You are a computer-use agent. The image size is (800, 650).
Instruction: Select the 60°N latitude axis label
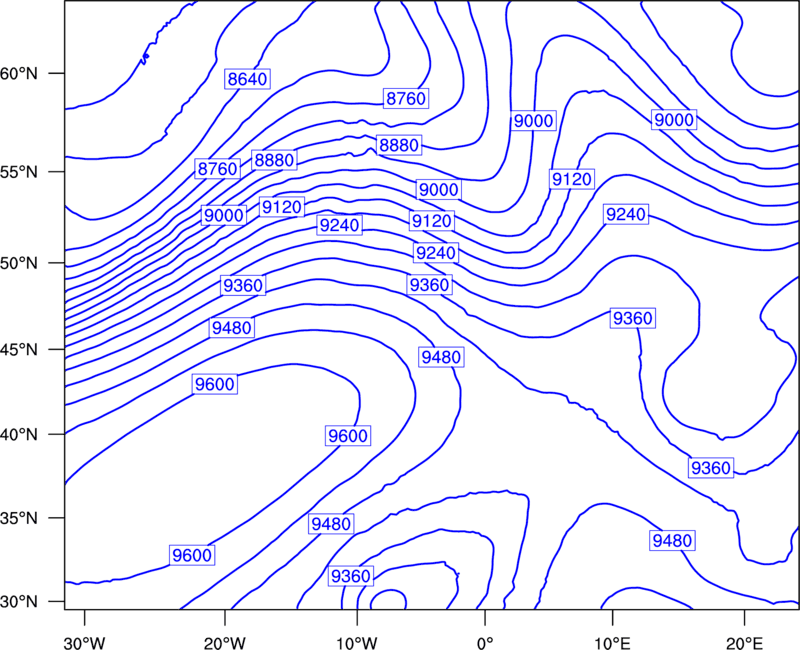[19, 73]
